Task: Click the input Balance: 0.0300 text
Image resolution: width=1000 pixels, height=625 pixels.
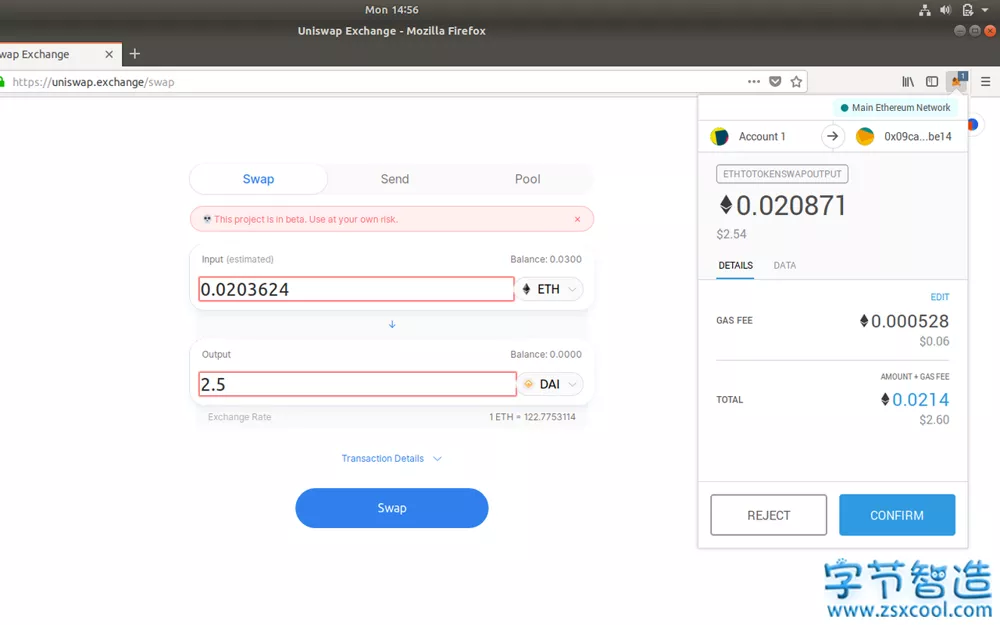Action: click(x=546, y=260)
